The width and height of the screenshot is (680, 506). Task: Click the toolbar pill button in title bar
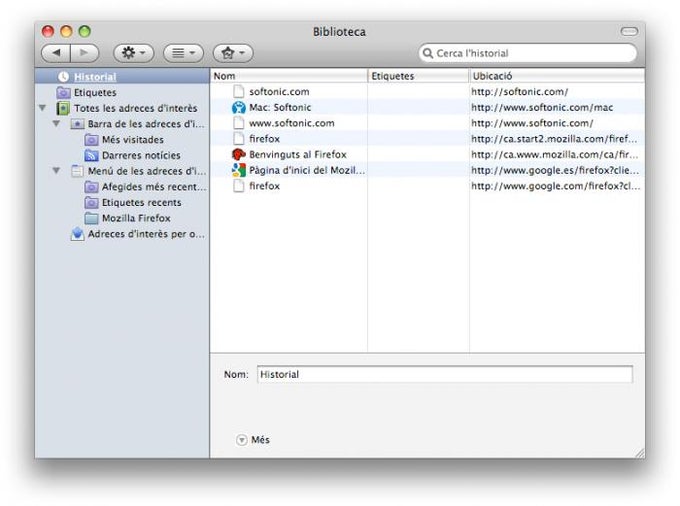tap(629, 31)
